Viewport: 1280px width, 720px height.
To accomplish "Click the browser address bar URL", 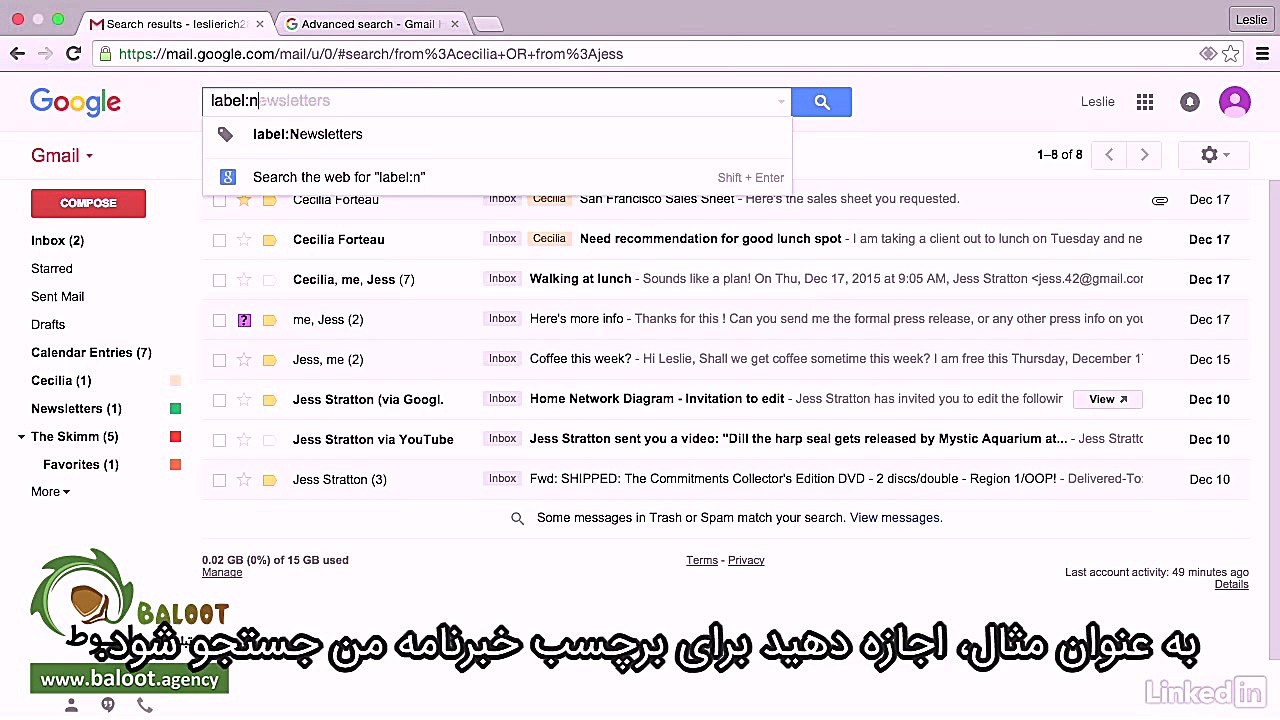I will [x=370, y=54].
